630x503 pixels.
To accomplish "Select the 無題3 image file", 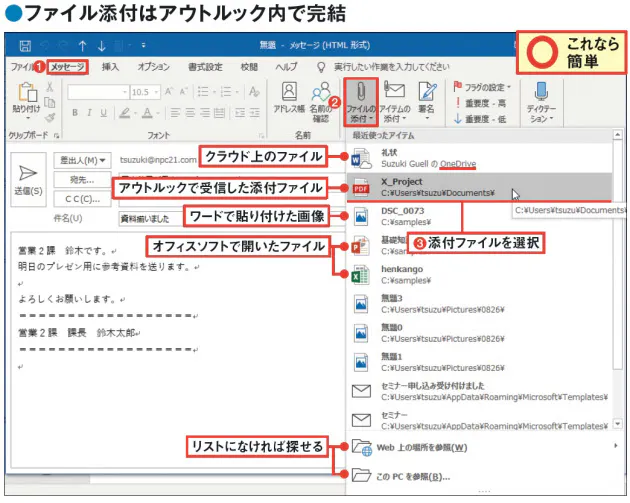I will pyautogui.click(x=479, y=304).
